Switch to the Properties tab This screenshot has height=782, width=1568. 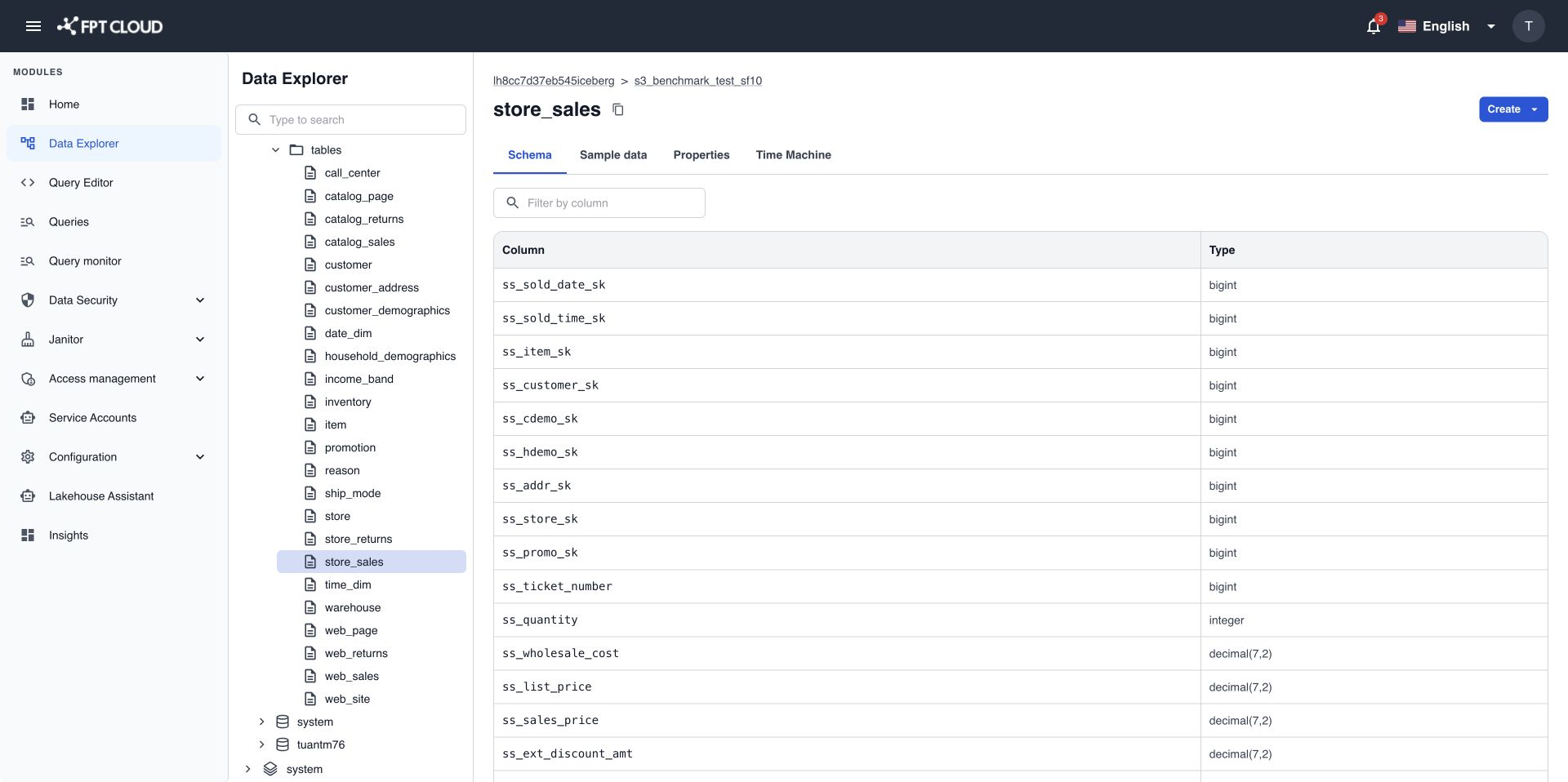point(702,155)
